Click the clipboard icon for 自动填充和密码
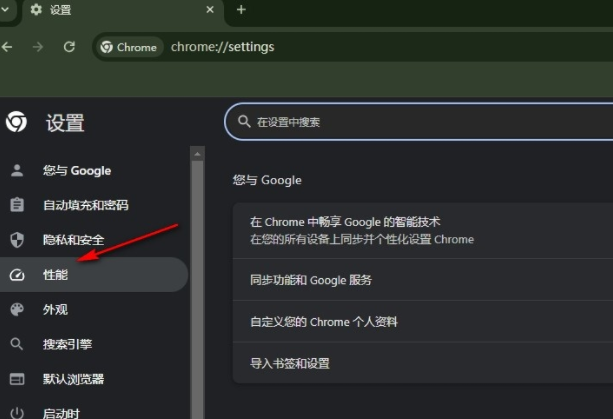The height and width of the screenshot is (419, 613). (17, 204)
